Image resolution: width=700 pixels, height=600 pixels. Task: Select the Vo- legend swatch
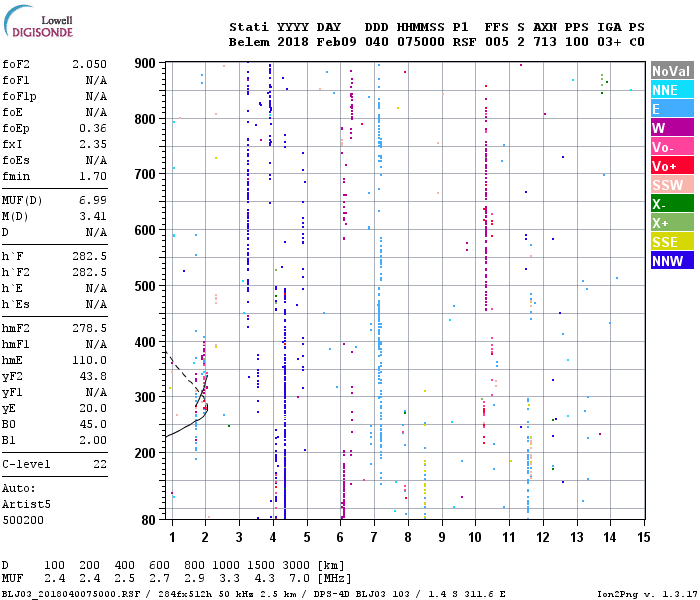coord(672,146)
